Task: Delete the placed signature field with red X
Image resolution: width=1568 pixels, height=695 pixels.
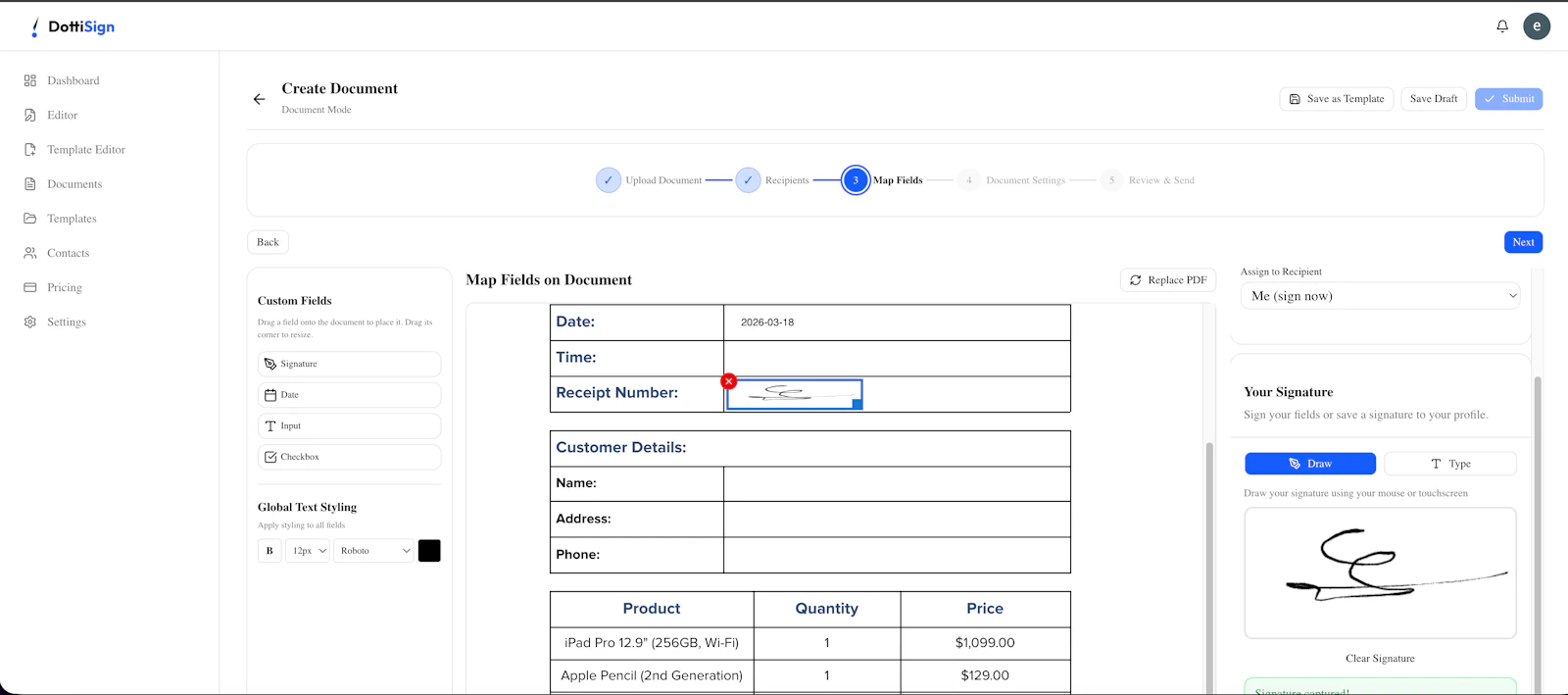Action: pyautogui.click(x=728, y=381)
